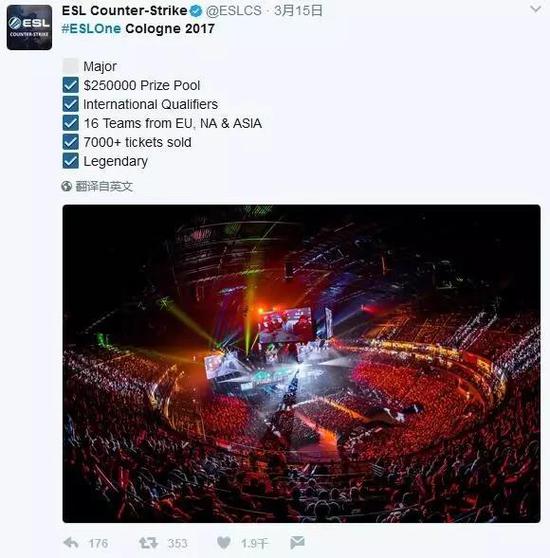Click the checkmark beside International Qualifiers

(70, 104)
